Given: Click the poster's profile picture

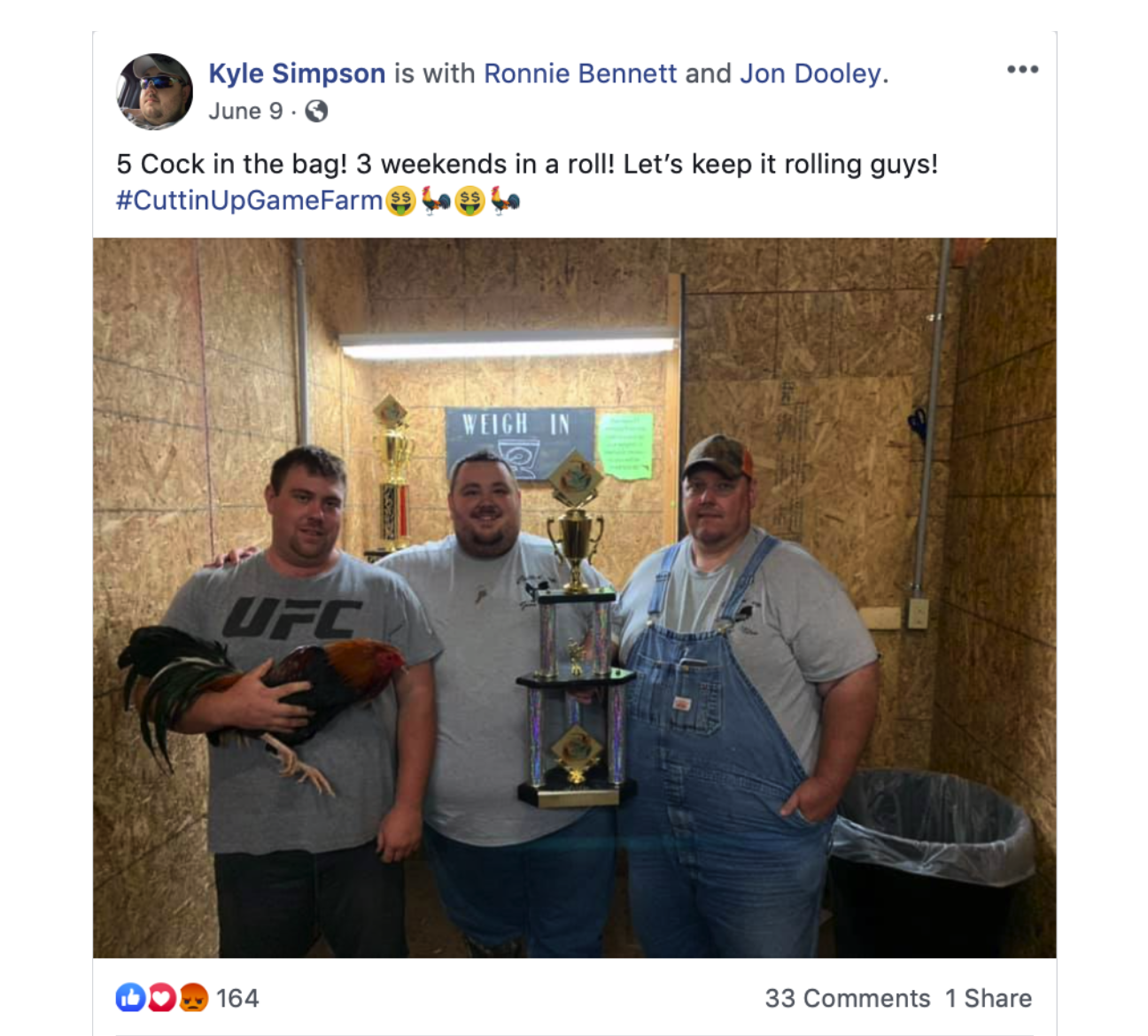Looking at the screenshot, I should [154, 91].
